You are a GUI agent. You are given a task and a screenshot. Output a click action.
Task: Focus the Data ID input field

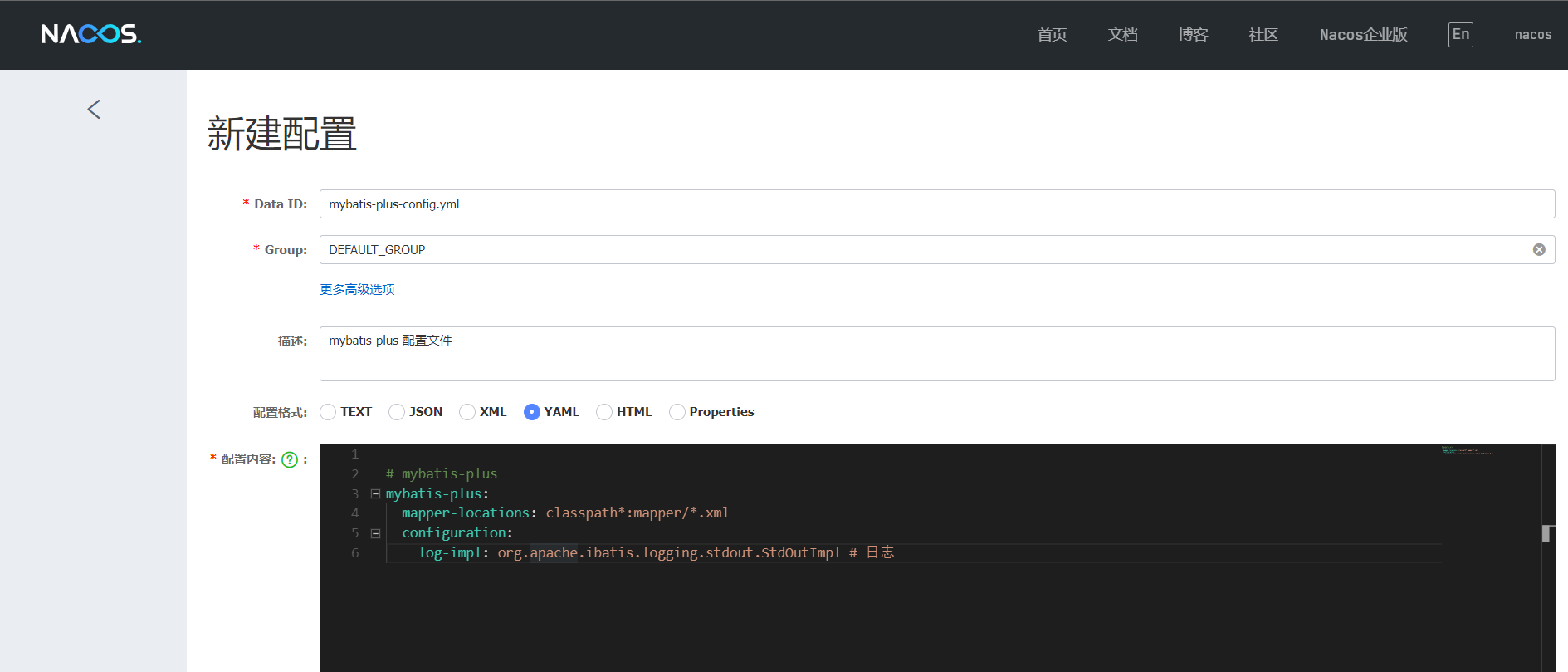coord(937,204)
